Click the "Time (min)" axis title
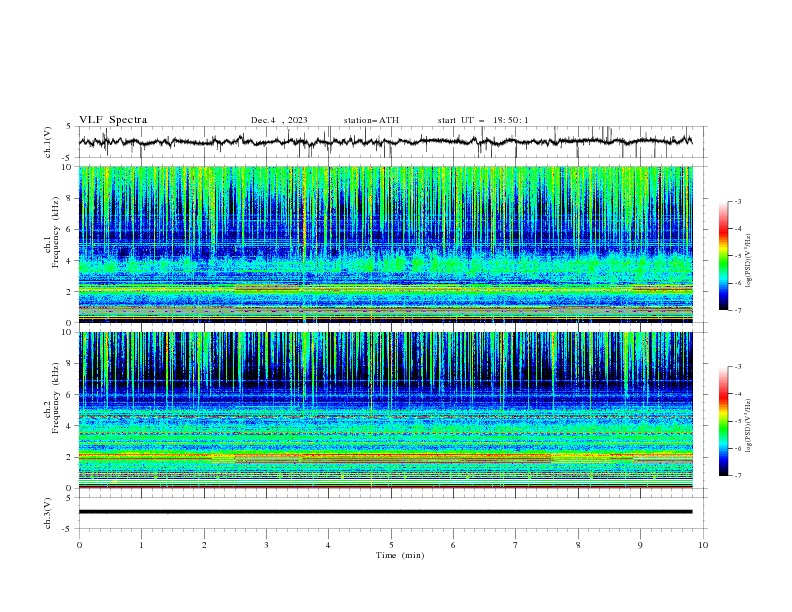The image size is (792, 612). [x=400, y=555]
